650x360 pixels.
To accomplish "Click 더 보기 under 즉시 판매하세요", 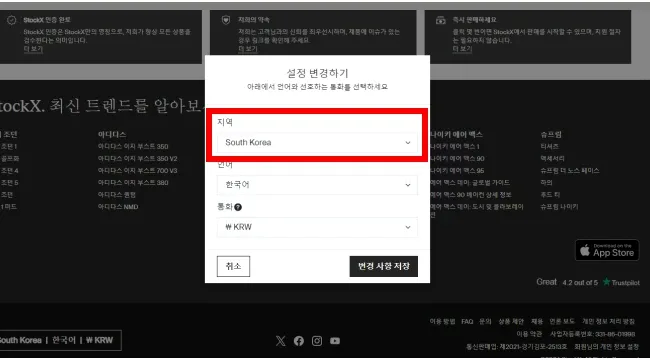I will 462,49.
